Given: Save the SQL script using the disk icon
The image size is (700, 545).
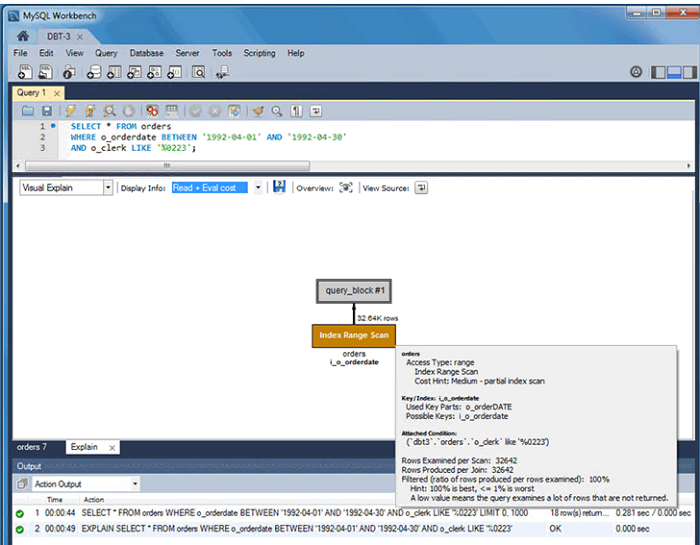Looking at the screenshot, I should pos(46,111).
